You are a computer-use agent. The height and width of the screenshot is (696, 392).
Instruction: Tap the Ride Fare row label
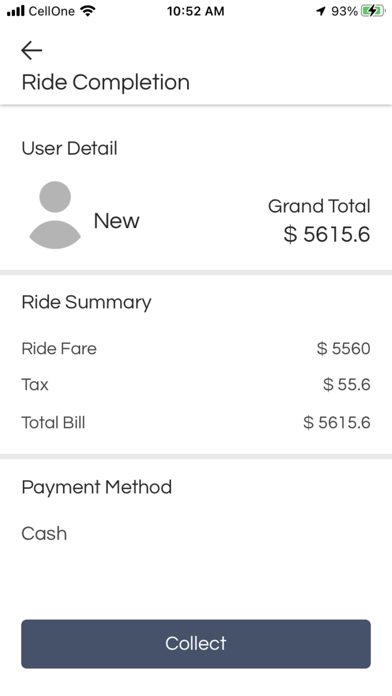click(x=59, y=348)
